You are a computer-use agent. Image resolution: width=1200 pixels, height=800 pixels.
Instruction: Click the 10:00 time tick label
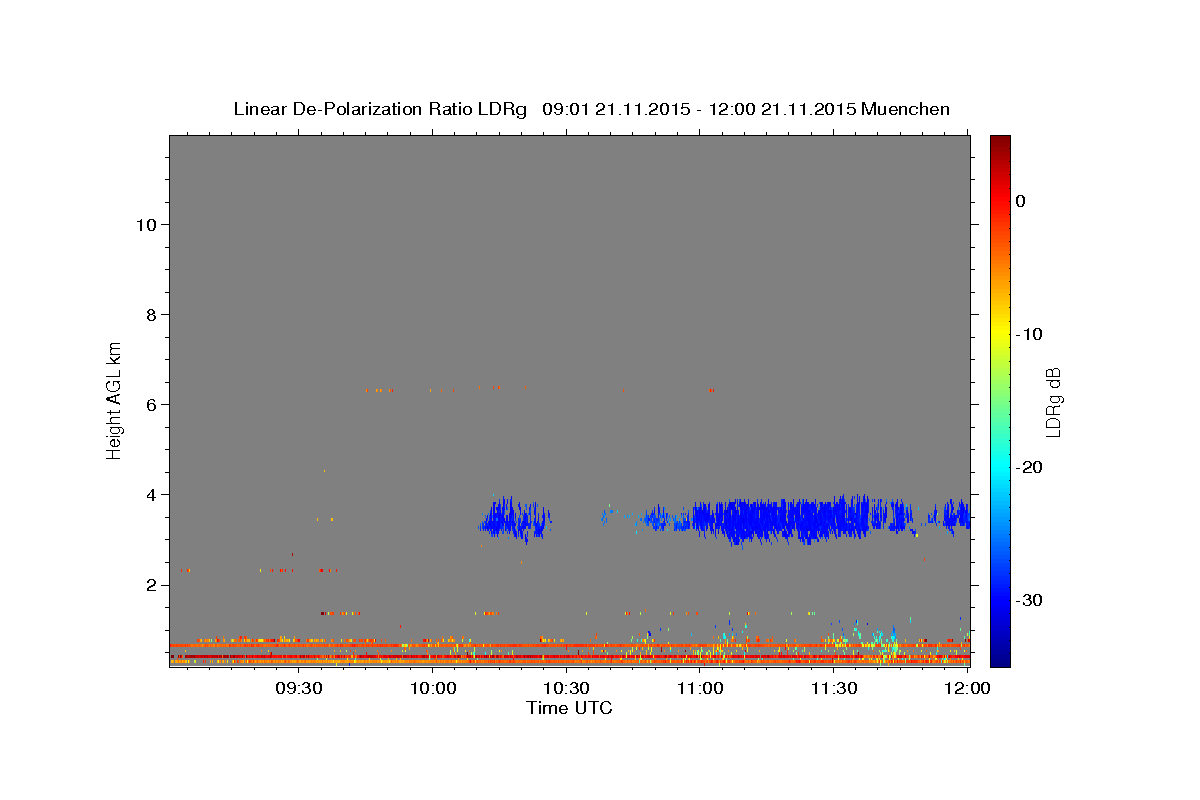[x=432, y=689]
